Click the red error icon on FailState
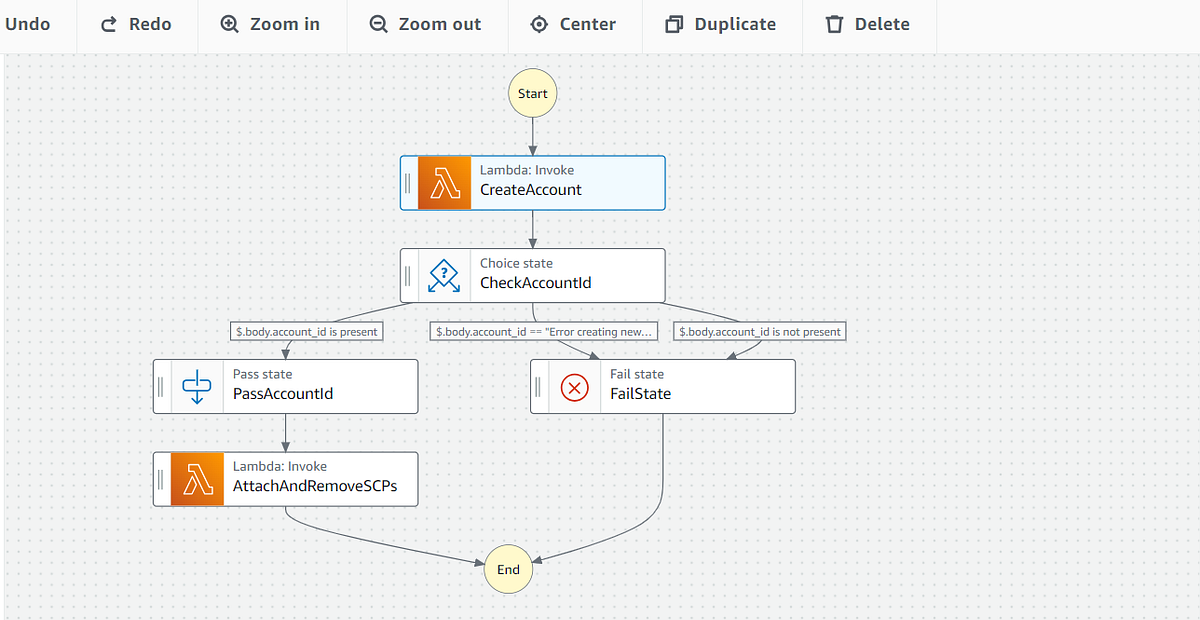The width and height of the screenshot is (1200, 620). [x=573, y=386]
